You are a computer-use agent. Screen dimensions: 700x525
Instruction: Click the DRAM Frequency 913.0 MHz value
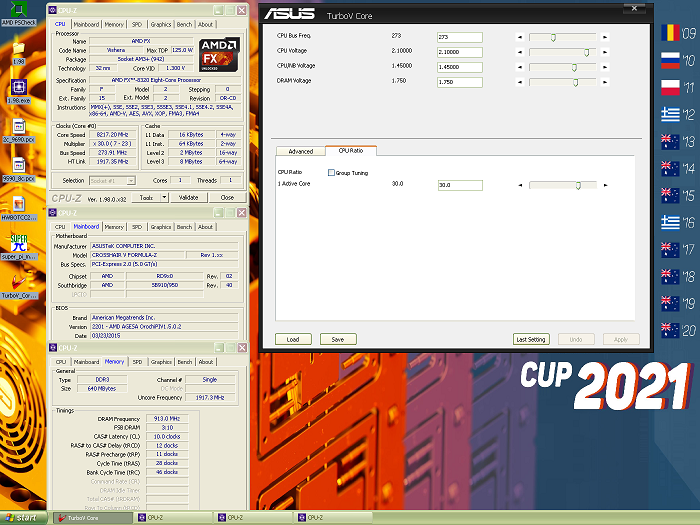(x=167, y=419)
